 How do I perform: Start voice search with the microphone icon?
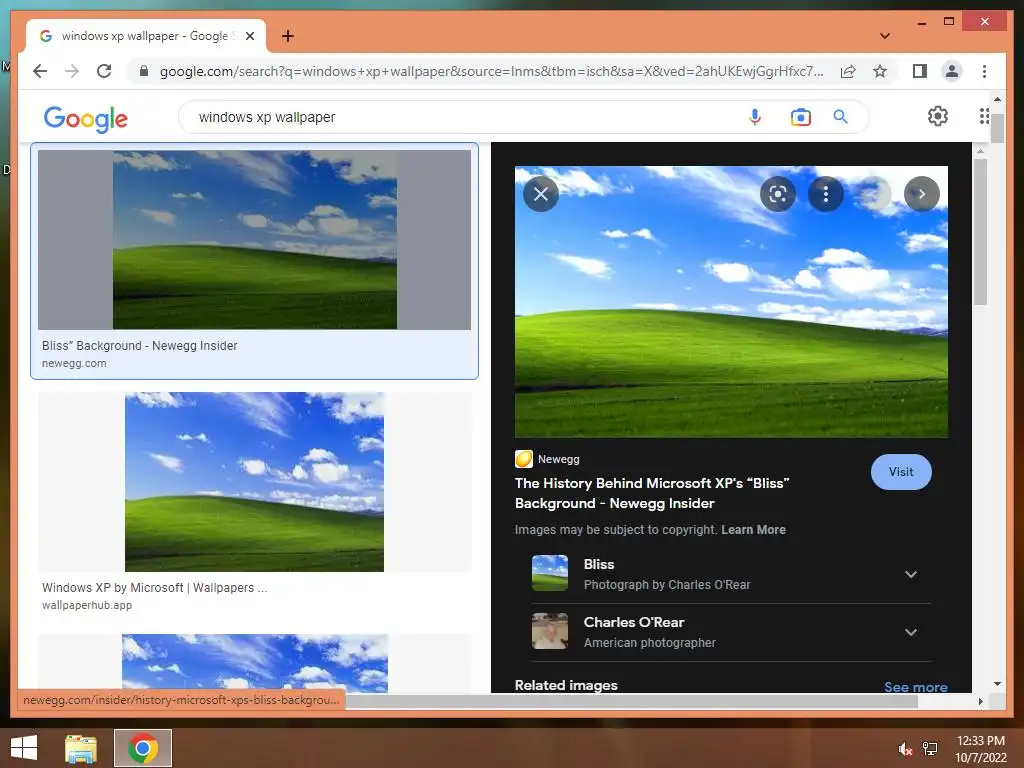click(754, 117)
